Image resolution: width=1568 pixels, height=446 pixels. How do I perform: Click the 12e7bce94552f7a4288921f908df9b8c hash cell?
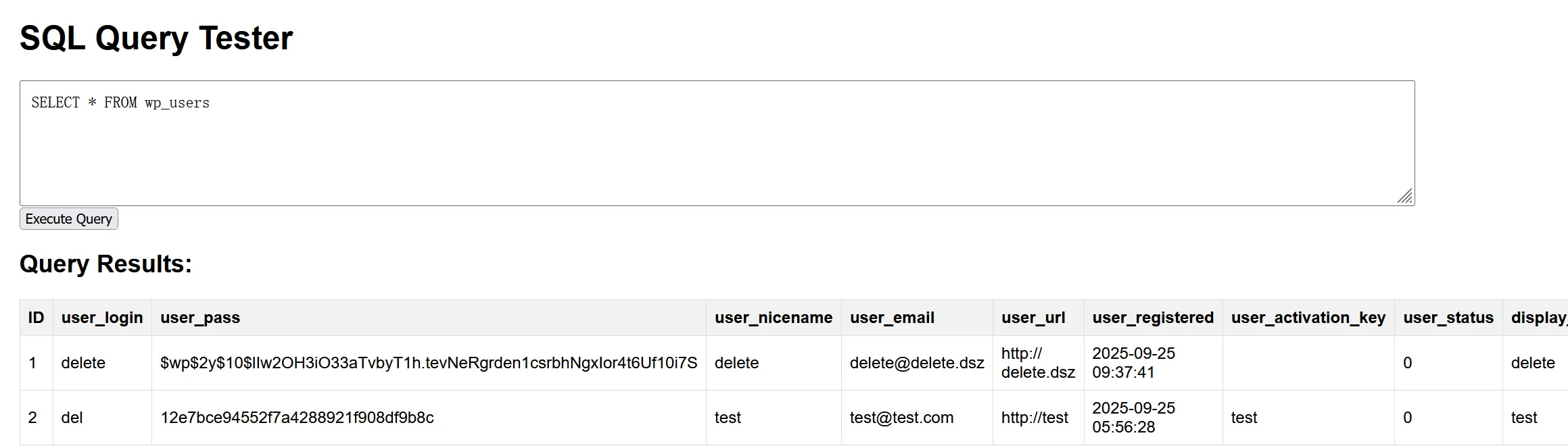297,418
